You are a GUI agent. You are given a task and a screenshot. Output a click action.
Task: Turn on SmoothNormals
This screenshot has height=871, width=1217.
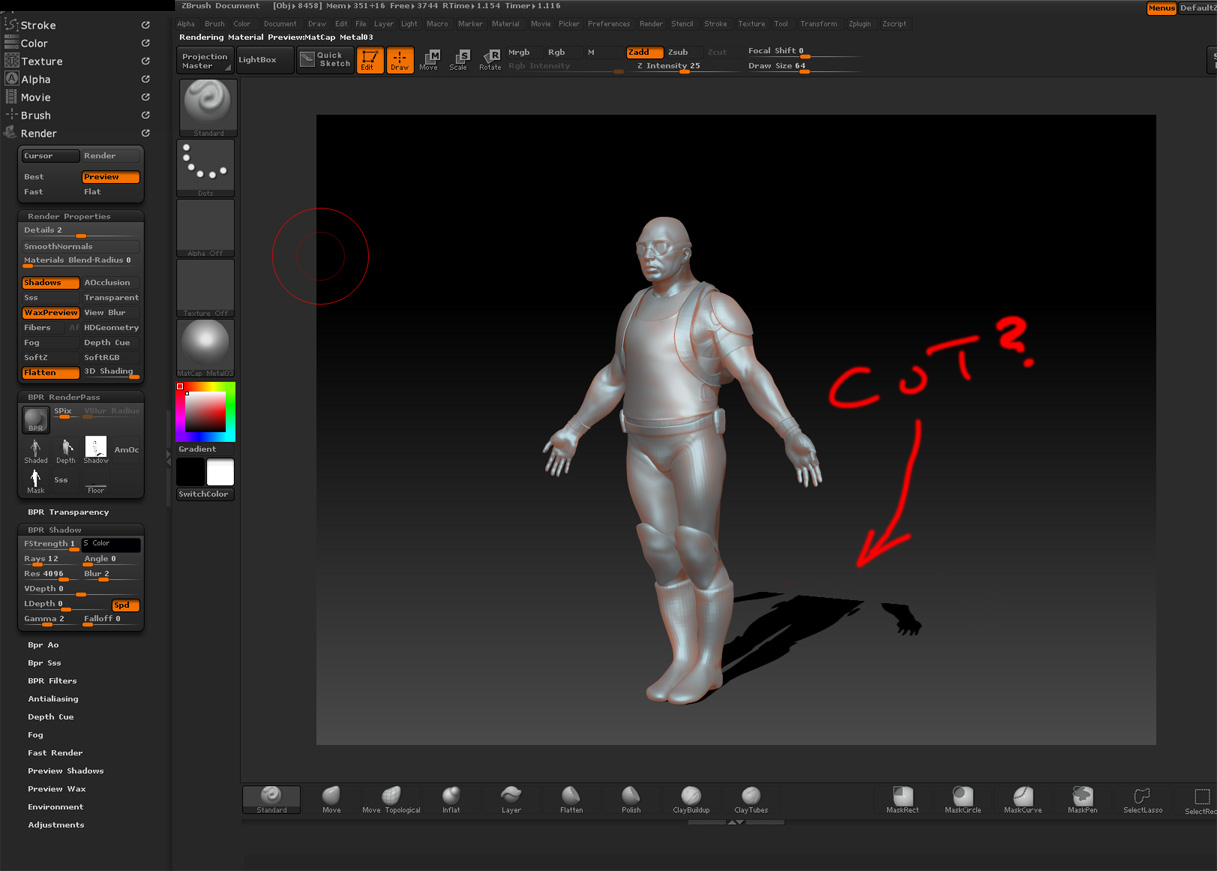click(81, 246)
